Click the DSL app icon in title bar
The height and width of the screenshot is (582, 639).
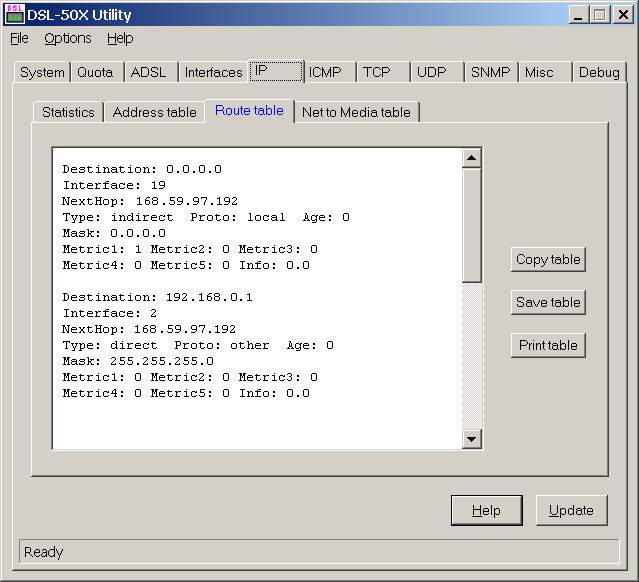[15, 14]
